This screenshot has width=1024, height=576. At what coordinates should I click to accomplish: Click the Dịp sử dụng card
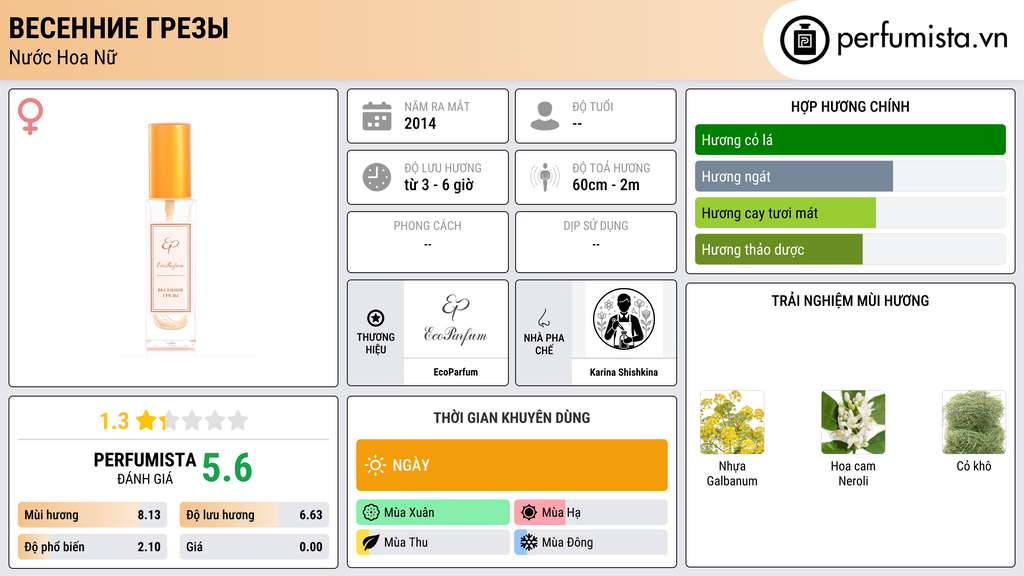click(x=596, y=242)
